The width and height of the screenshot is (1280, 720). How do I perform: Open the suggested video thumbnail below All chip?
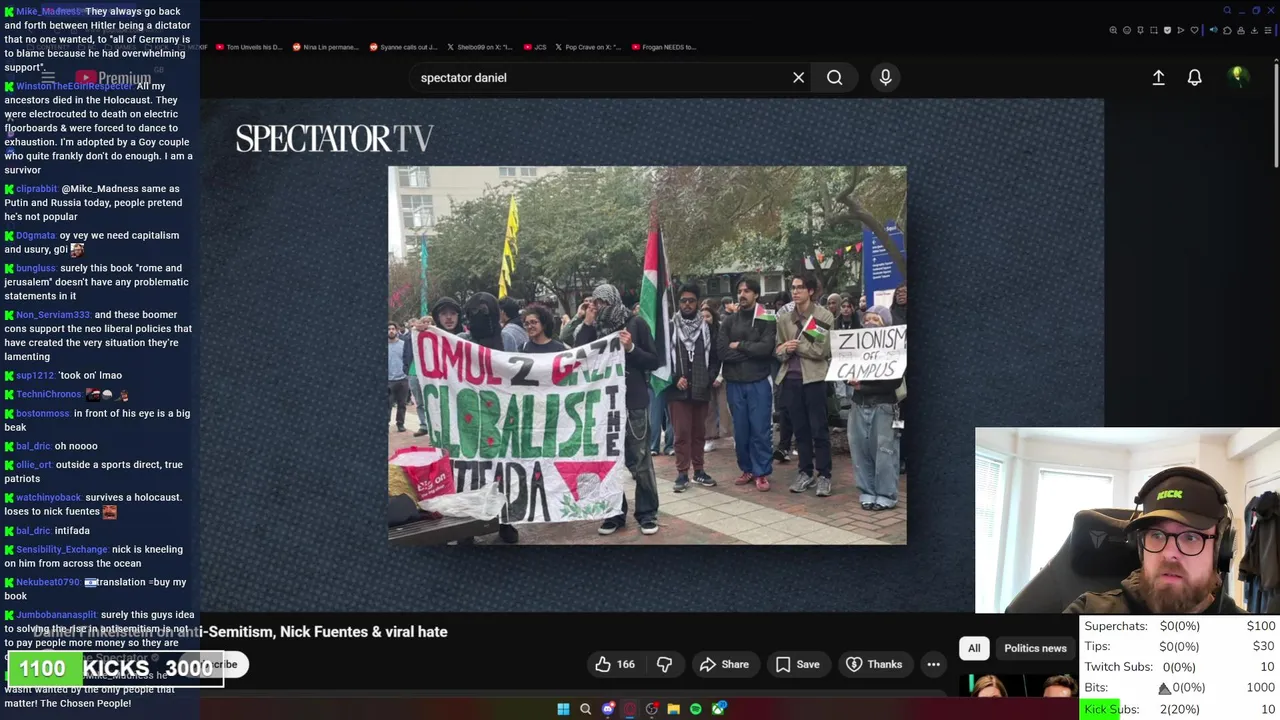point(1018,685)
